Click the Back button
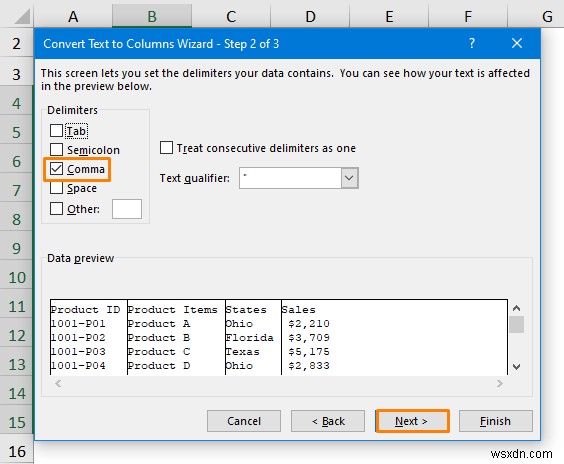Image resolution: width=564 pixels, height=464 pixels. (x=328, y=421)
